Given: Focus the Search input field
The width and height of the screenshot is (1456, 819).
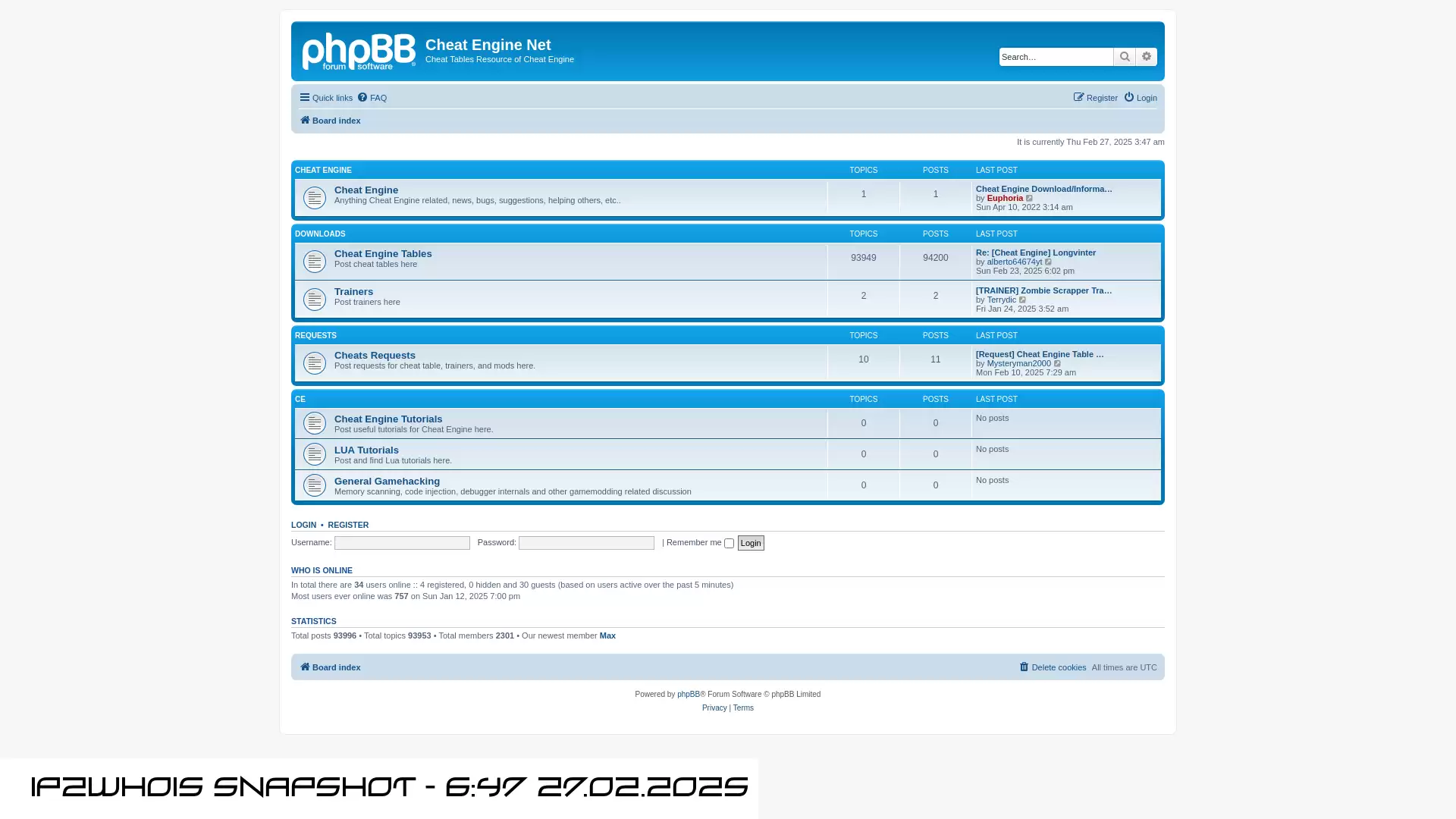Looking at the screenshot, I should pos(1056,57).
